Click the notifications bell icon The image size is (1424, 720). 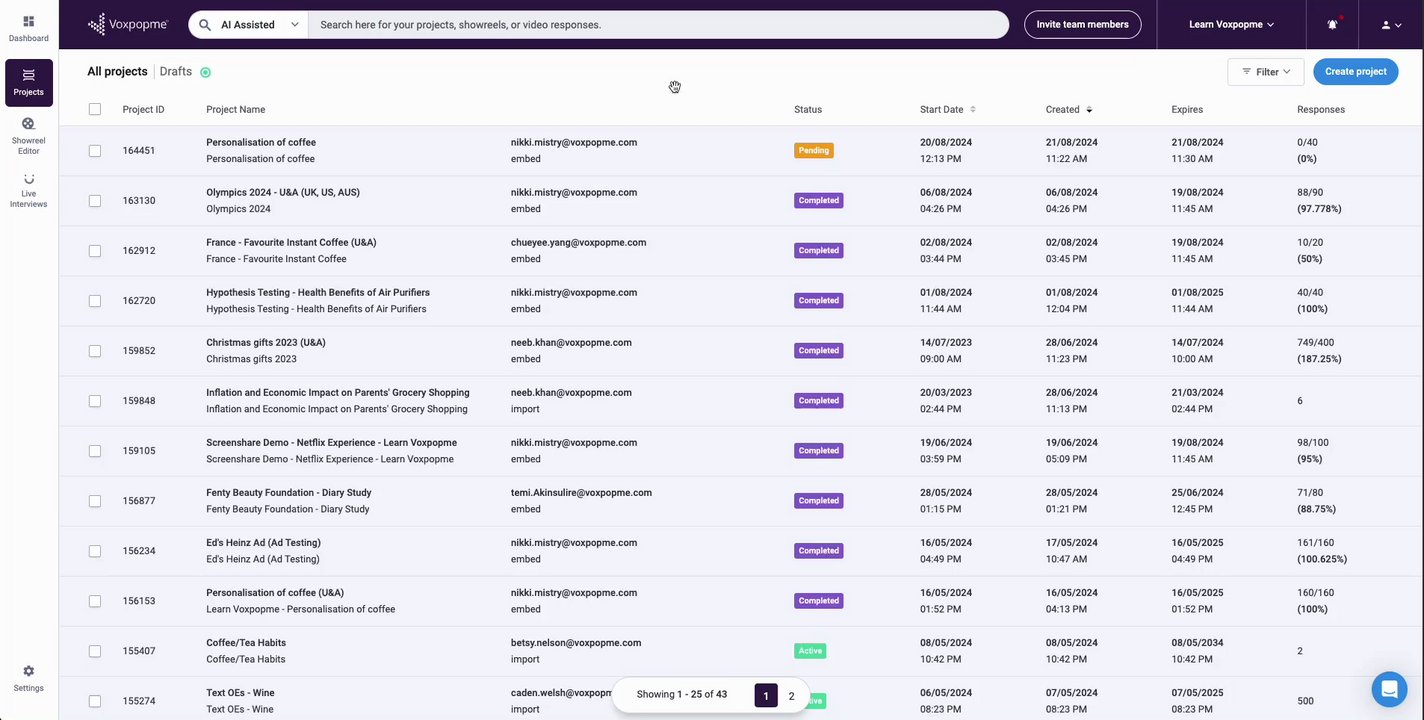pos(1332,25)
